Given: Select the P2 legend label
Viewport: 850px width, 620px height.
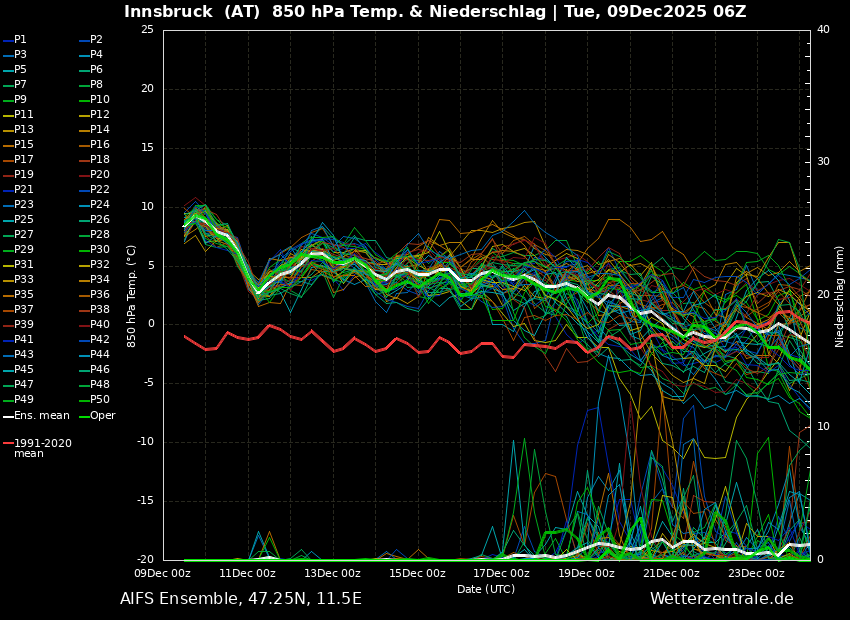Looking at the screenshot, I should click(x=96, y=40).
